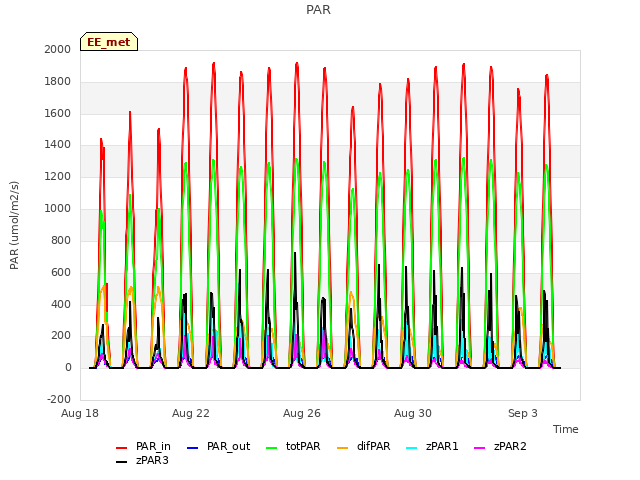This screenshot has height=480, width=640.
Task: Click the chart title PAR
Action: (x=318, y=10)
